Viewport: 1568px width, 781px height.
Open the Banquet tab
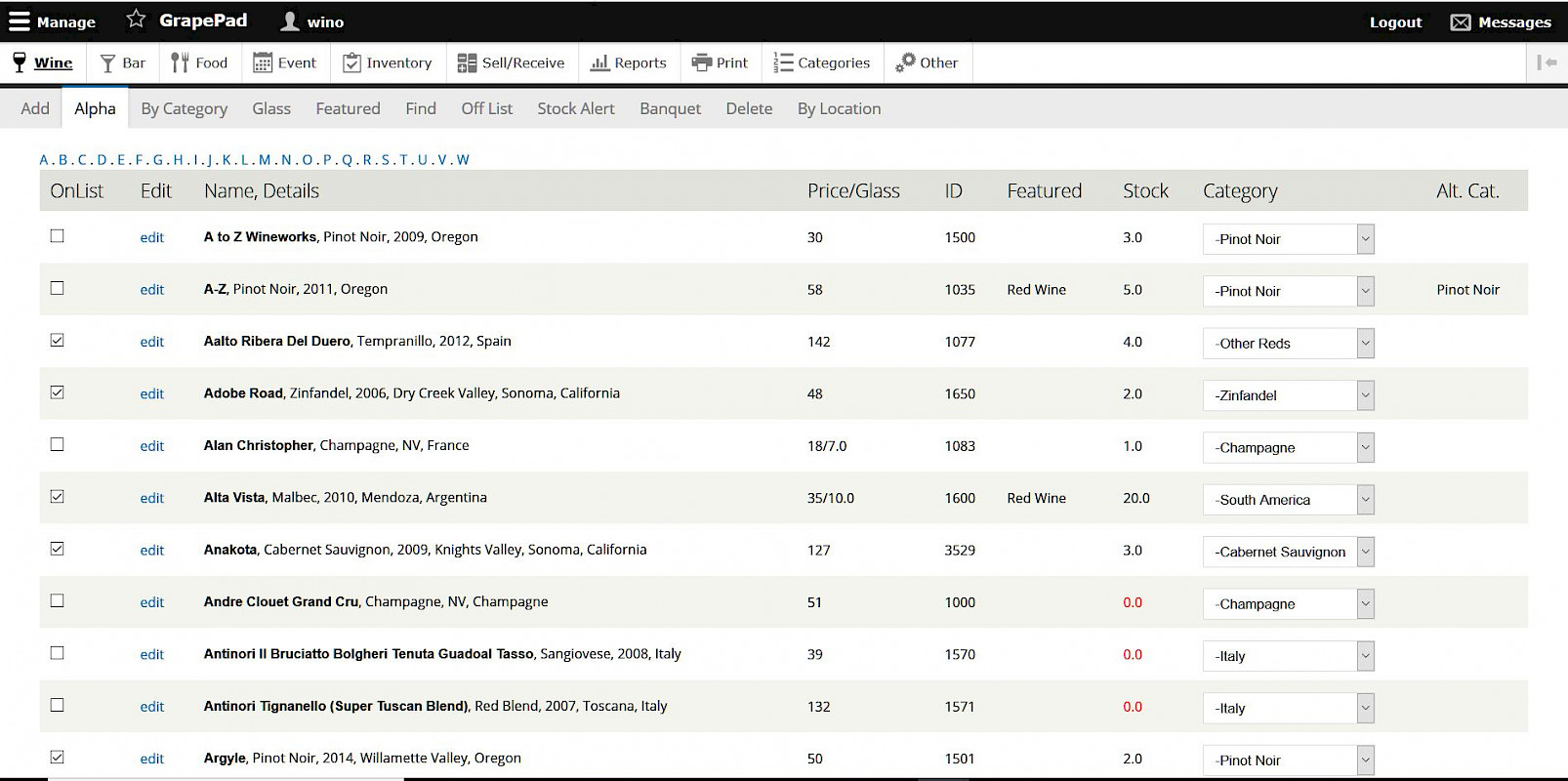click(670, 108)
